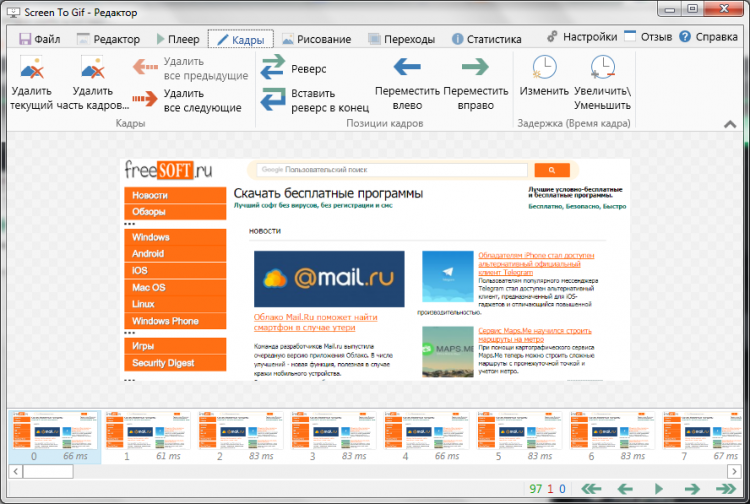Open the Переходы tab
The image size is (750, 504).
click(x=402, y=39)
